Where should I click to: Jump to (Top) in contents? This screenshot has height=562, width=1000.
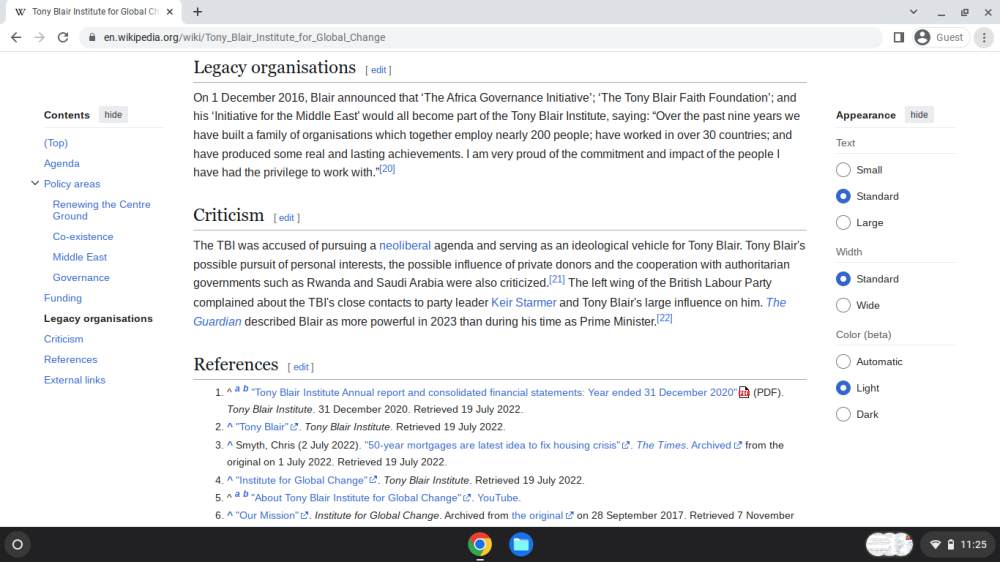(x=55, y=143)
